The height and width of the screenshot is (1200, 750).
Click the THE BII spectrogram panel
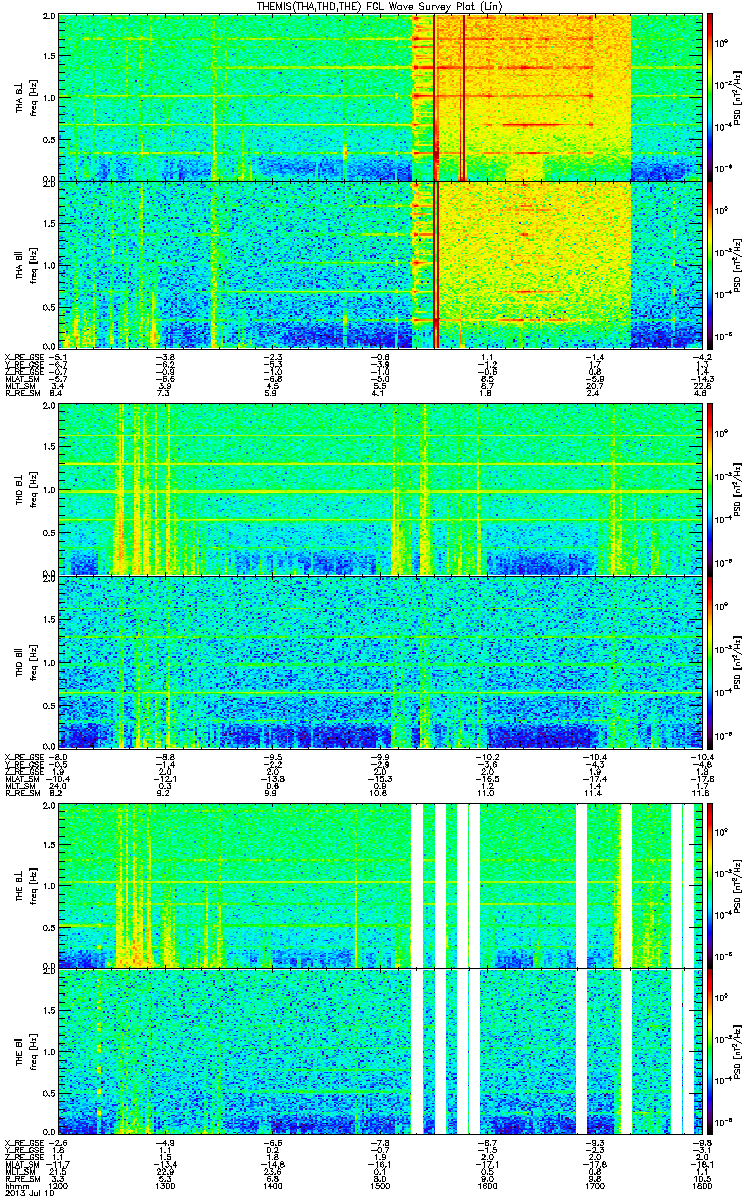point(380,1052)
